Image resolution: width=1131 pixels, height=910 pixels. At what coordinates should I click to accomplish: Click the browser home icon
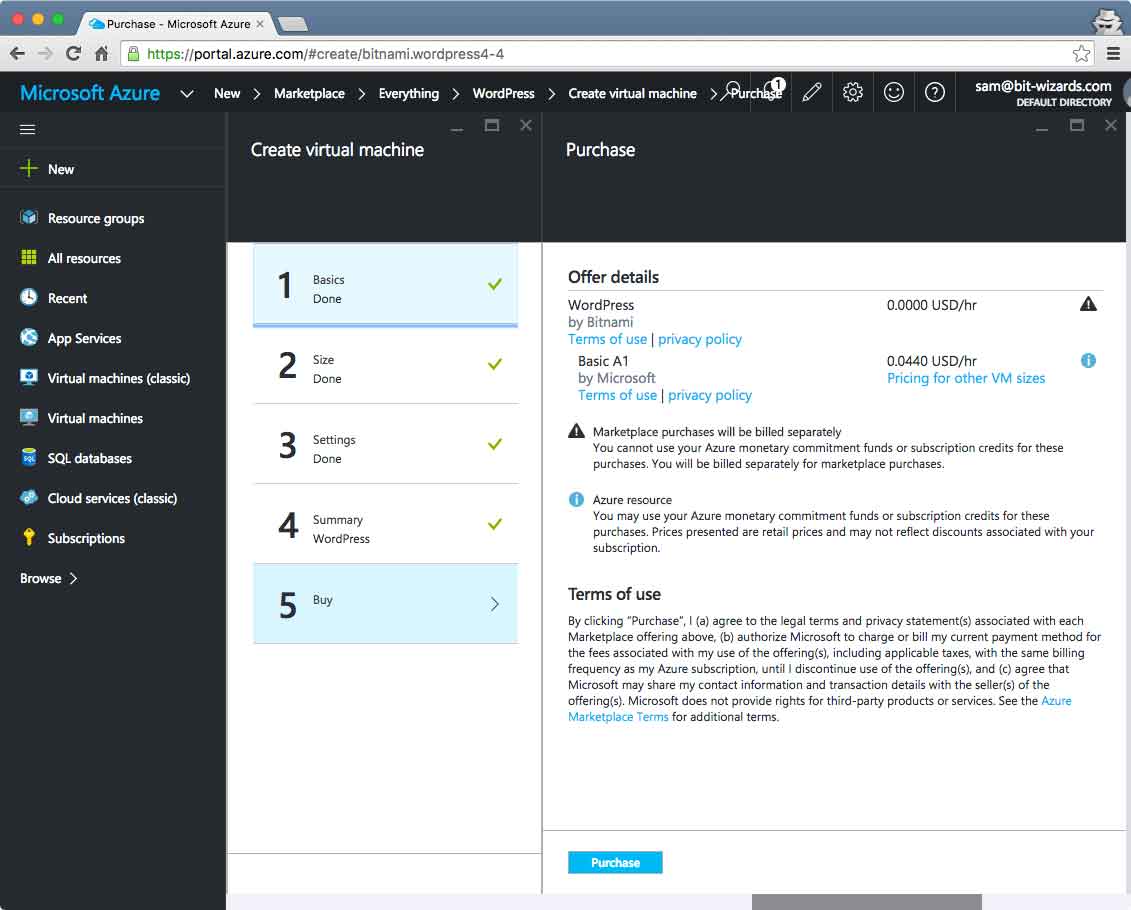click(x=102, y=53)
